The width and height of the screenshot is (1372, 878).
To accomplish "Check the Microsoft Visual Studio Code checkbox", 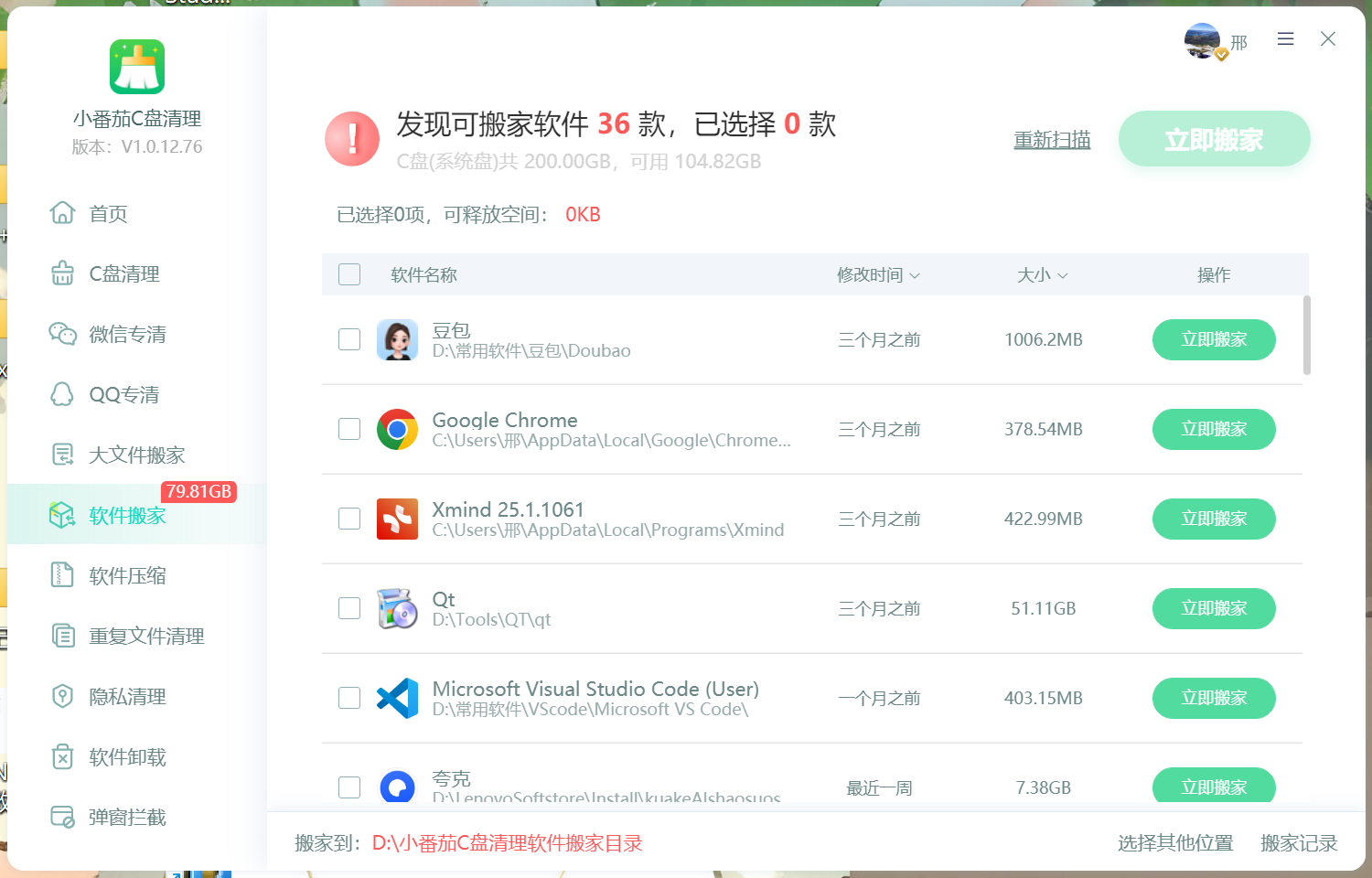I will pyautogui.click(x=349, y=698).
